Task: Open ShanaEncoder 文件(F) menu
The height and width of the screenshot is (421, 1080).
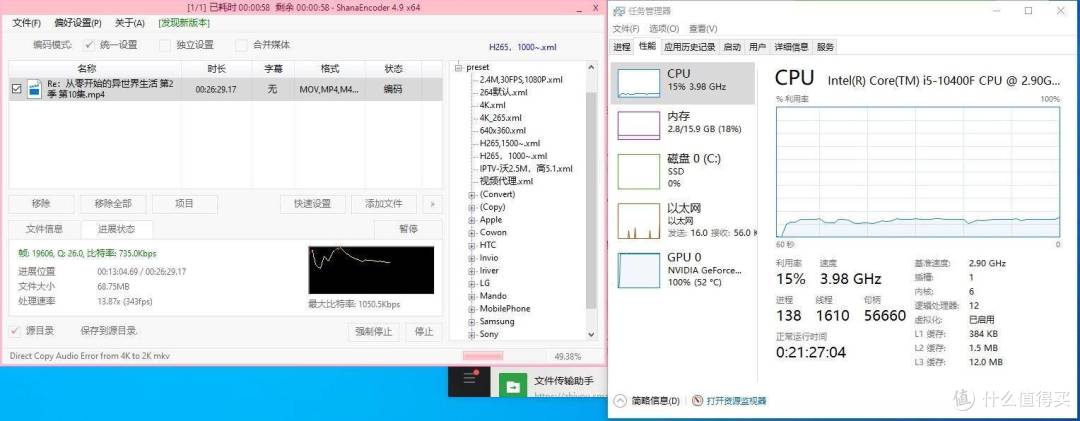Action: [27, 23]
